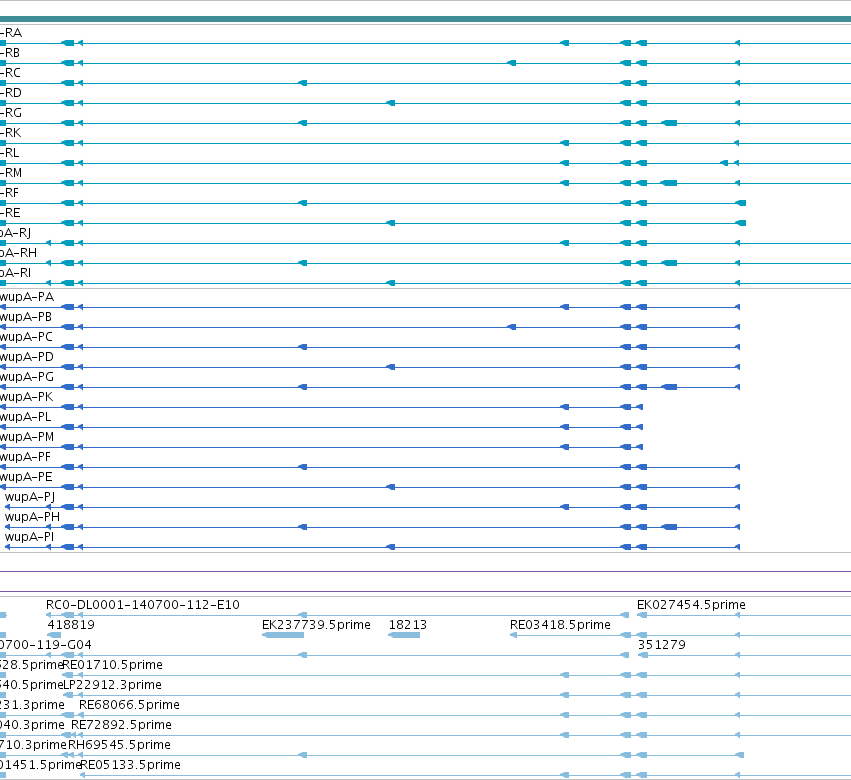
Task: Select the wupA-PF transcript label
Action: point(26,457)
